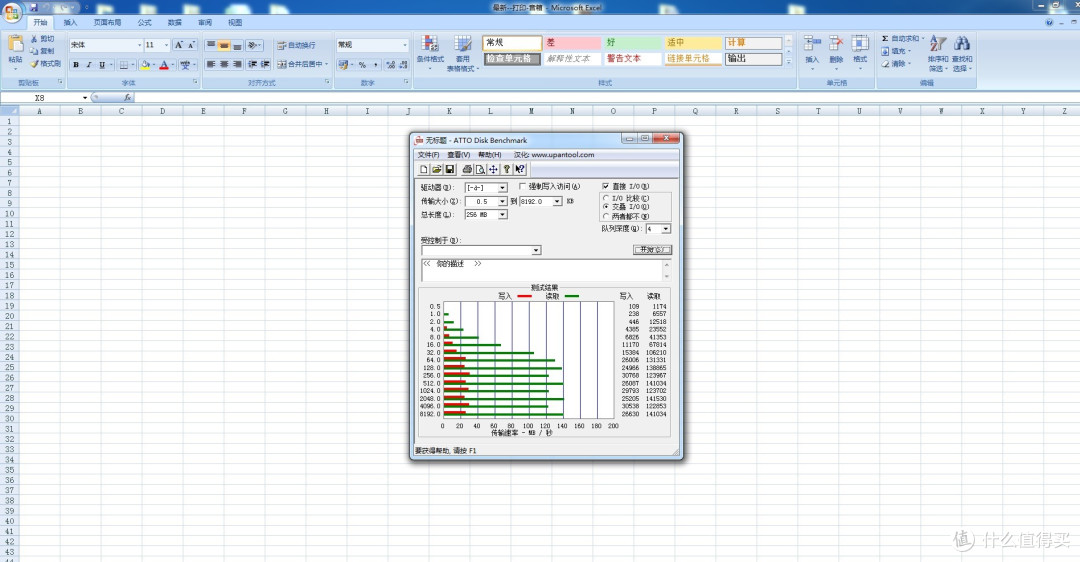The image size is (1080, 562).
Task: Apply the Warning Text (警告文本) cell style
Action: [x=633, y=59]
